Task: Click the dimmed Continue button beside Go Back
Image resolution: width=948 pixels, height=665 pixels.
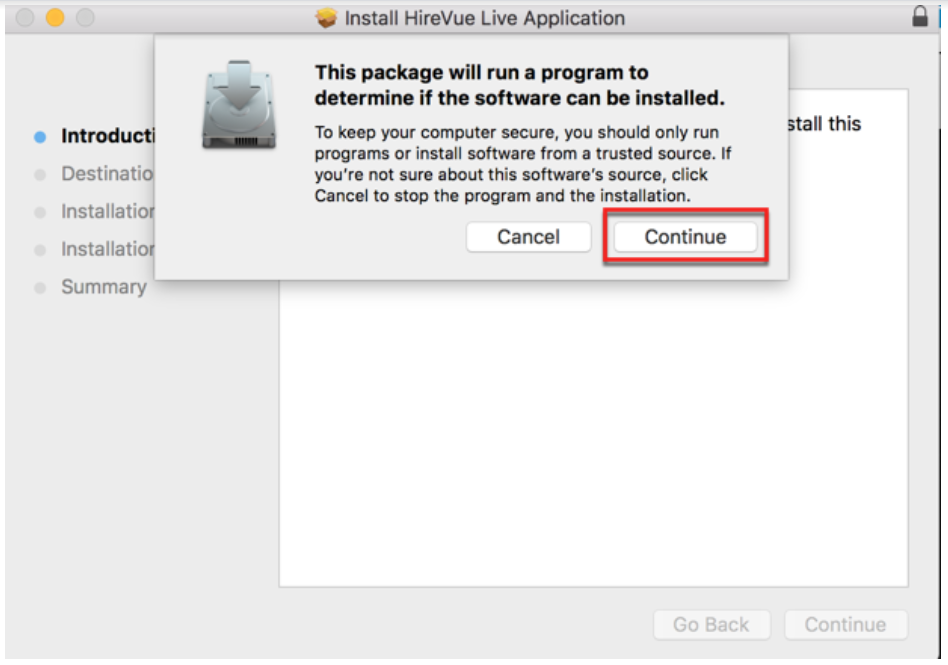Action: [846, 624]
